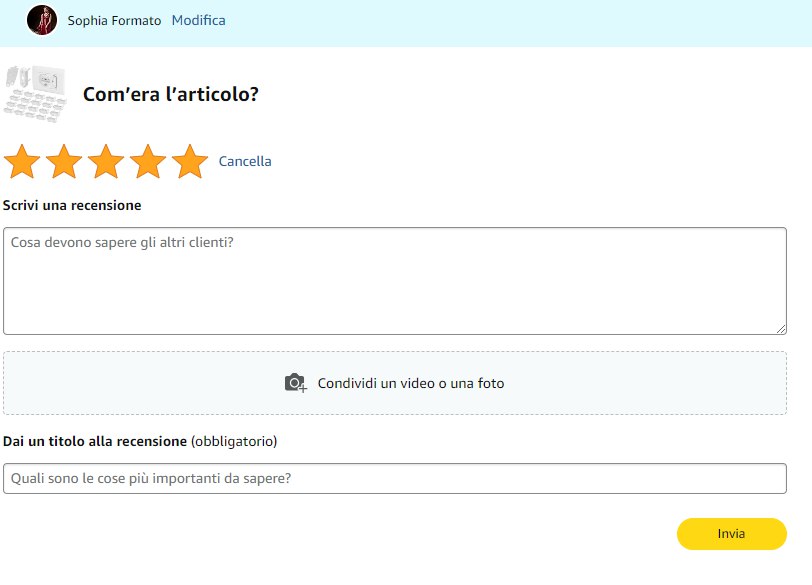
Task: Click the product thumbnail image
Action: tap(35, 94)
